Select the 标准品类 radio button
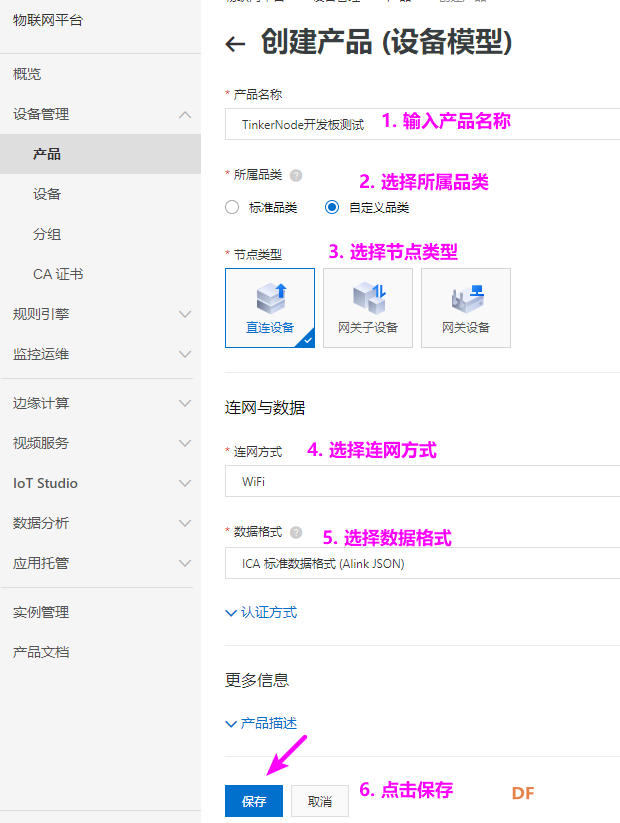This screenshot has height=823, width=620. (232, 207)
